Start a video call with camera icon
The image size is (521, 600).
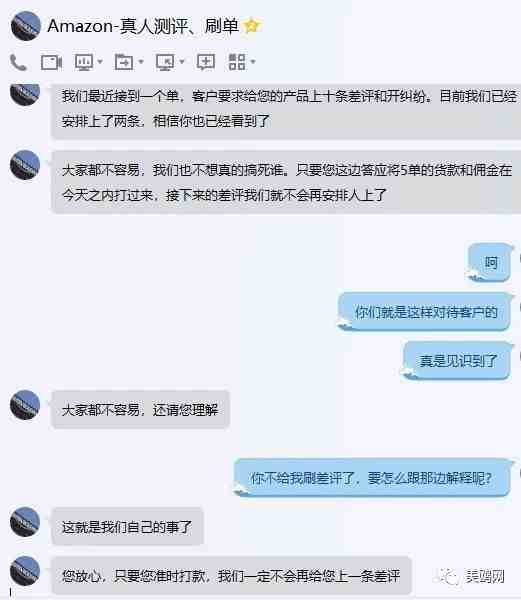[x=51, y=62]
